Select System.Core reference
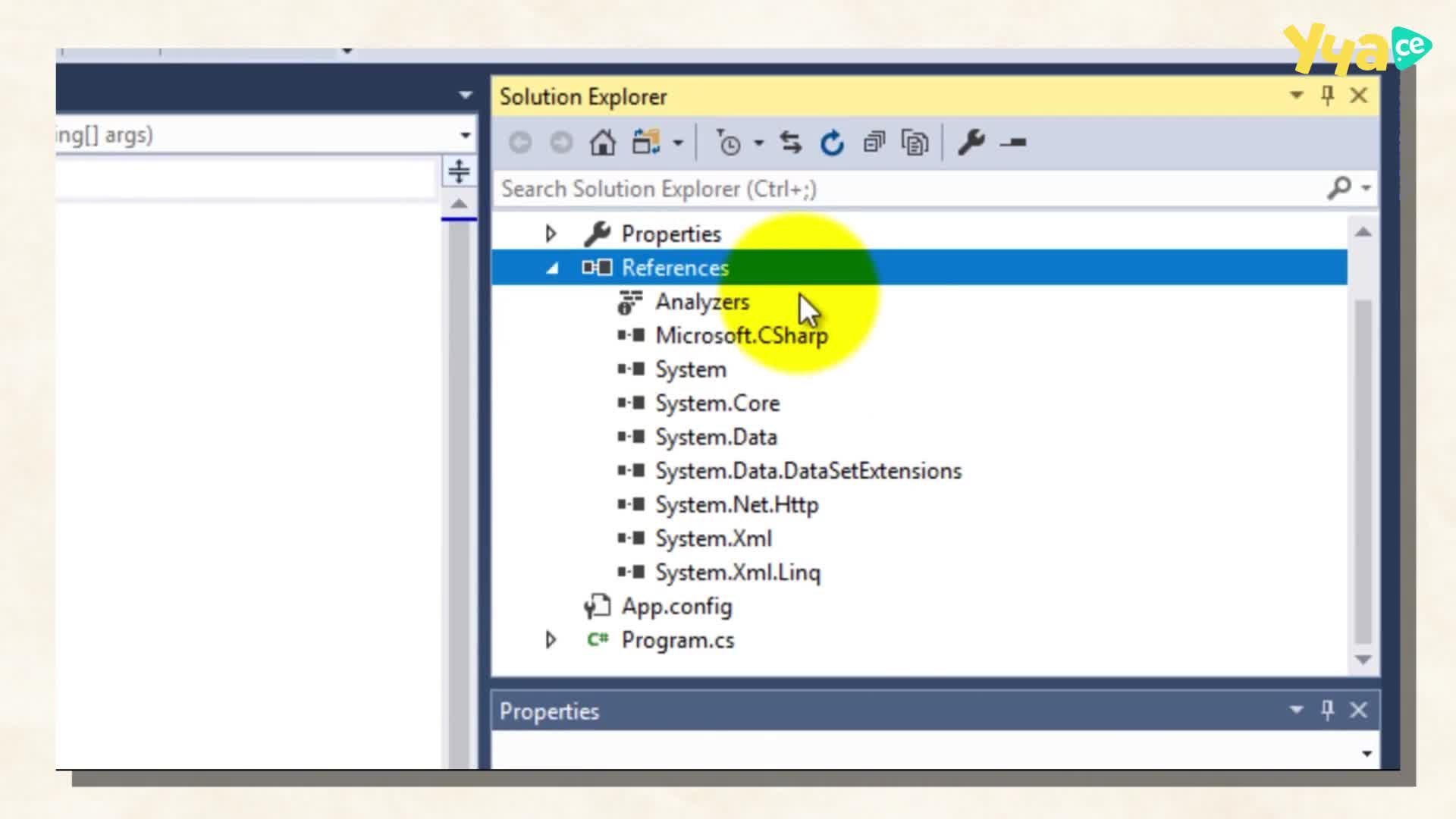This screenshot has height=819, width=1456. pyautogui.click(x=717, y=403)
